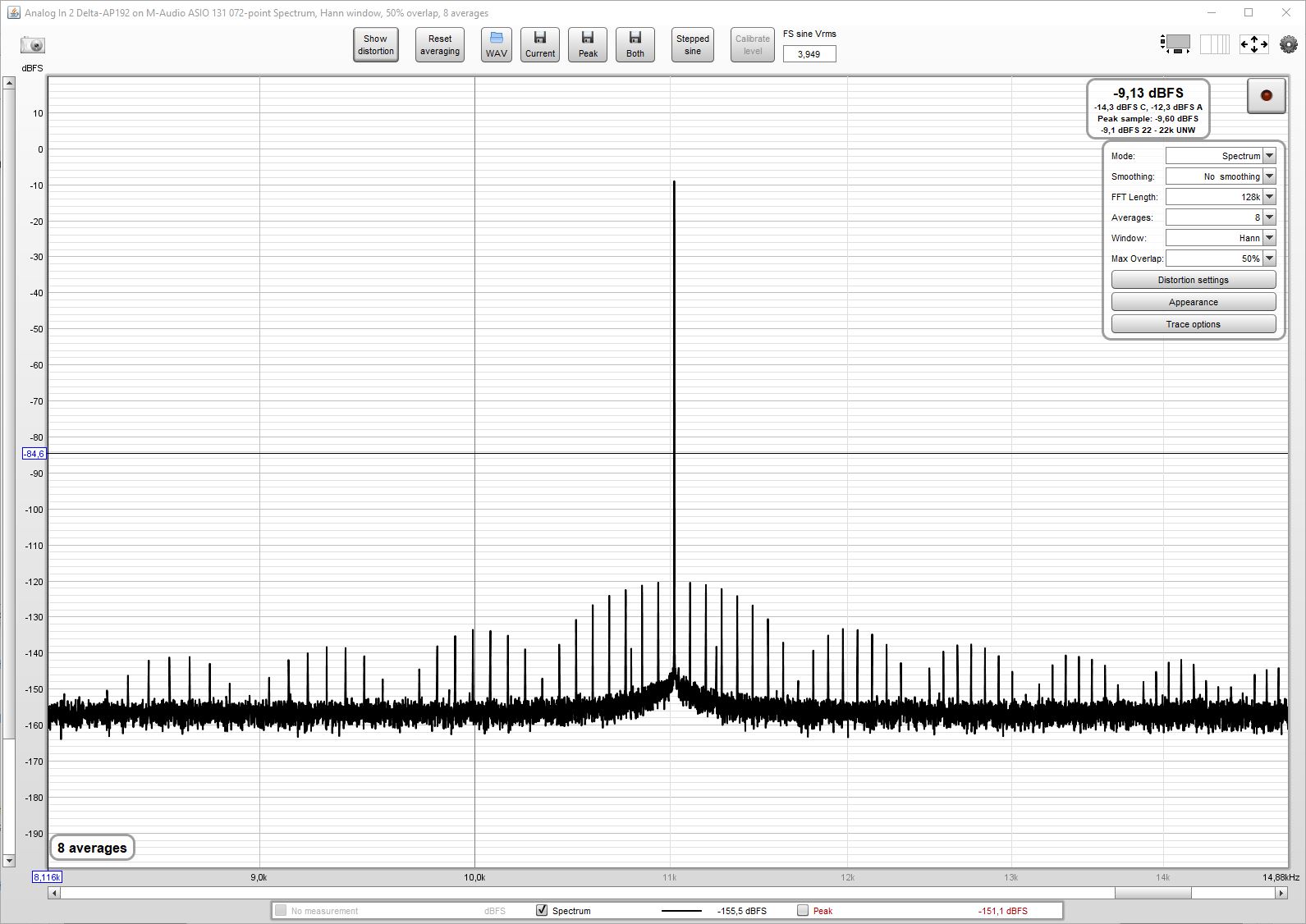Open settings gear icon top right
Image resolution: width=1306 pixels, height=924 pixels.
click(1289, 44)
